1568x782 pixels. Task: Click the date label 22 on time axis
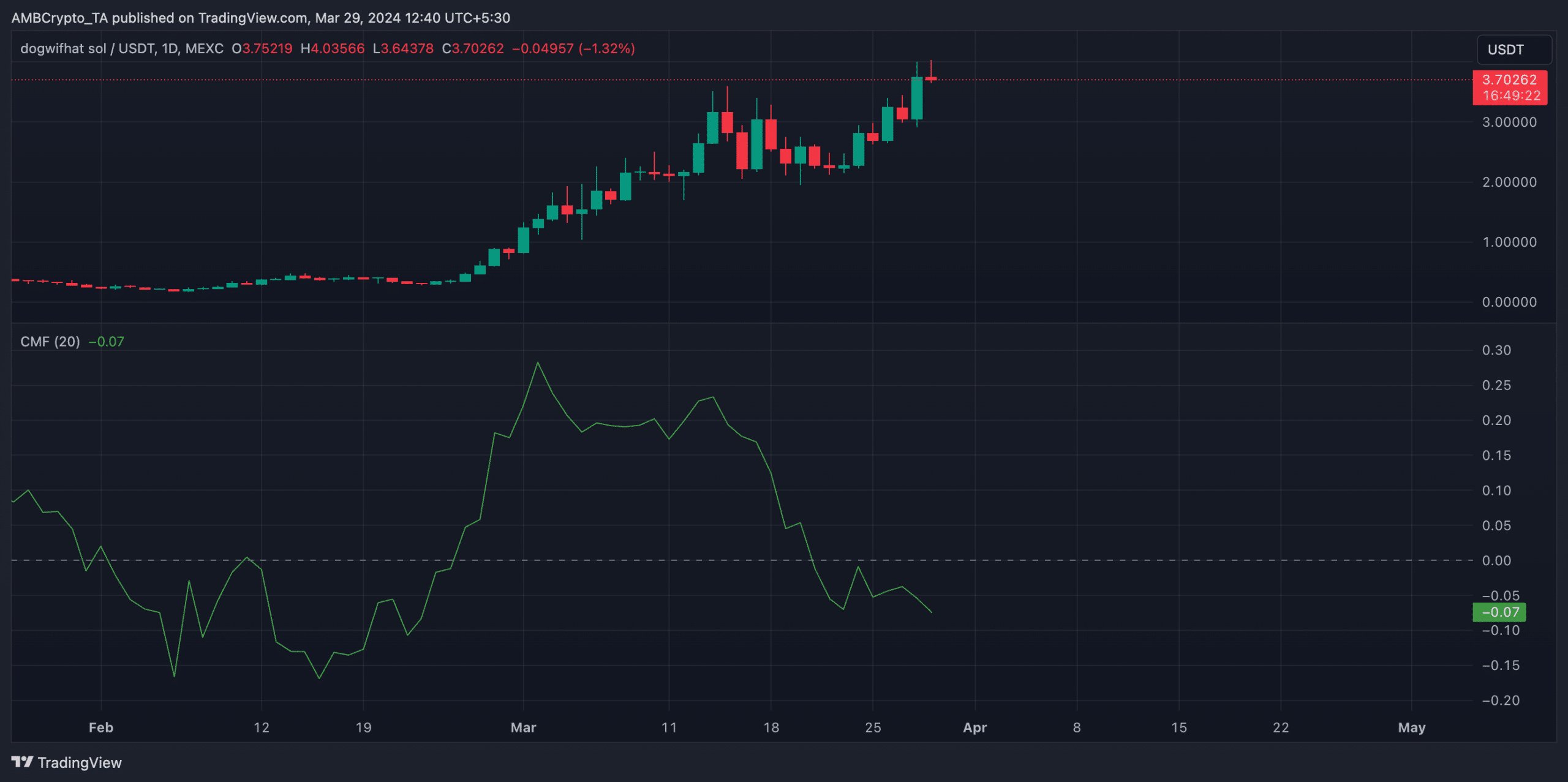pyautogui.click(x=1281, y=727)
